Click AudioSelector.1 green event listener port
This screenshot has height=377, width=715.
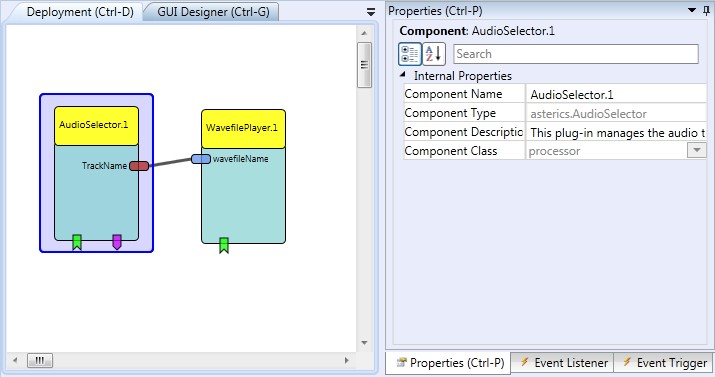coord(77,242)
